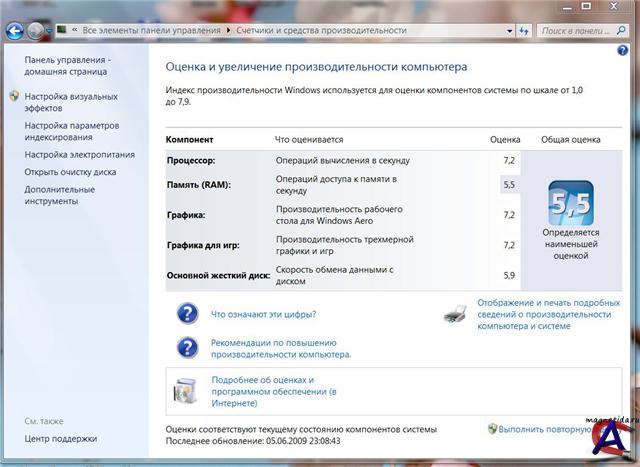Maximize the window
Viewport: 640px width, 467px height.
point(587,6)
